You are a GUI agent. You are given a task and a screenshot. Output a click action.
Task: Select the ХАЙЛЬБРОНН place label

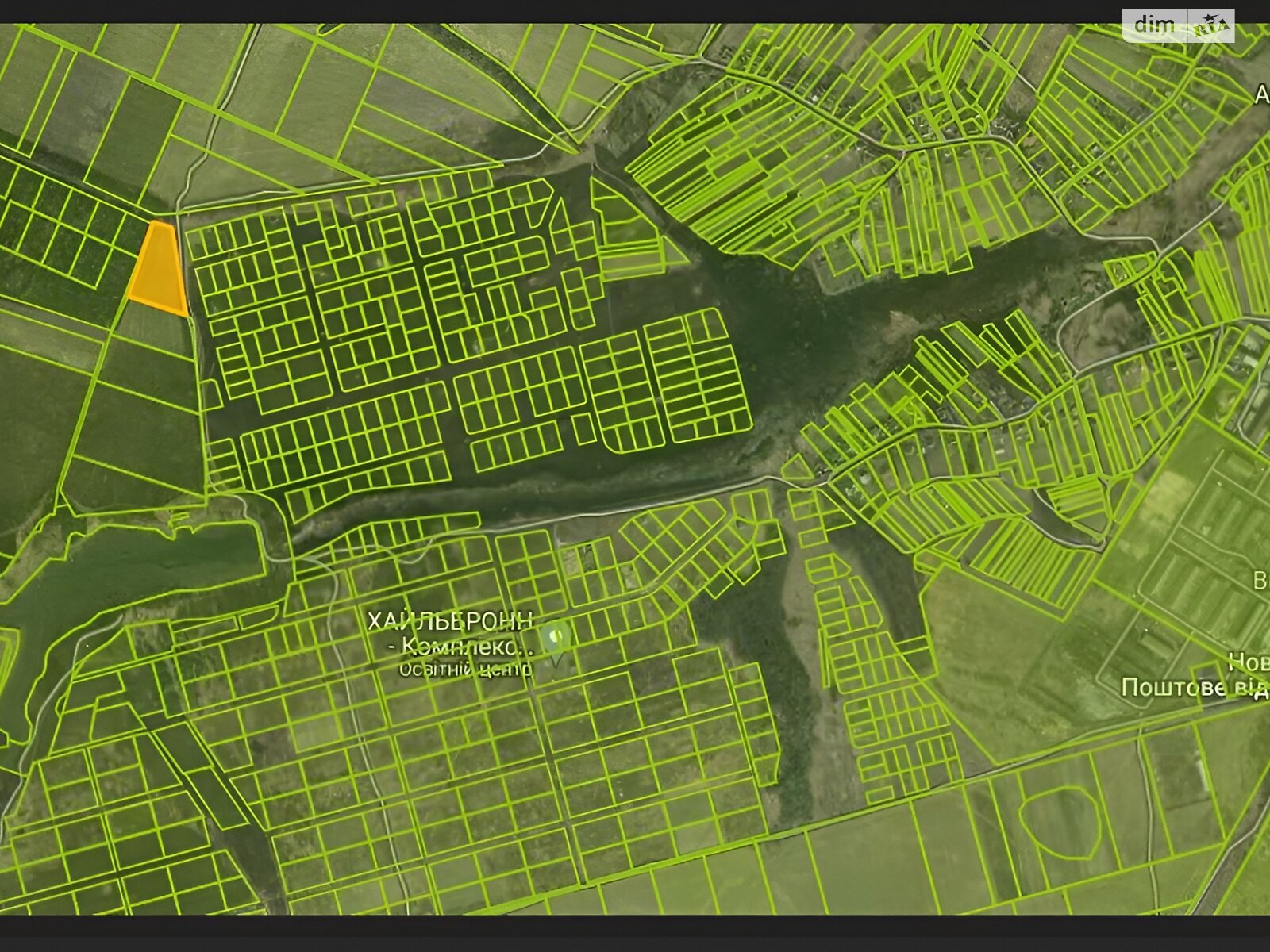point(450,621)
